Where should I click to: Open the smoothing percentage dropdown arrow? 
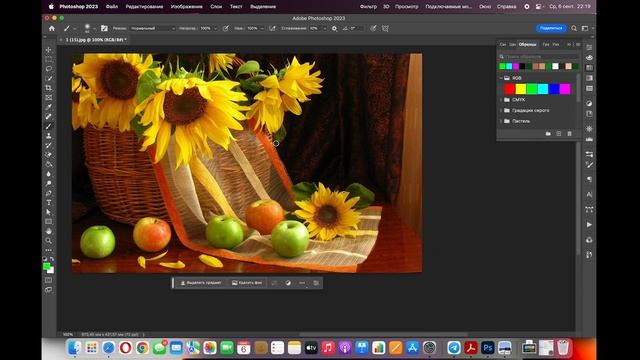324,29
